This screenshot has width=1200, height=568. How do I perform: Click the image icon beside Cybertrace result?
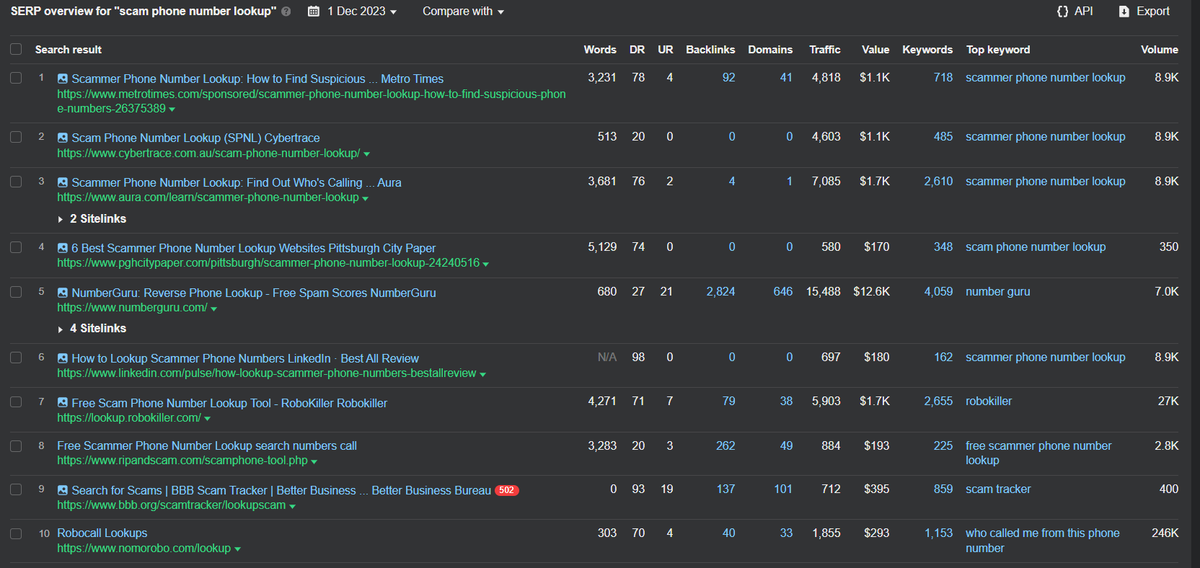coord(63,138)
